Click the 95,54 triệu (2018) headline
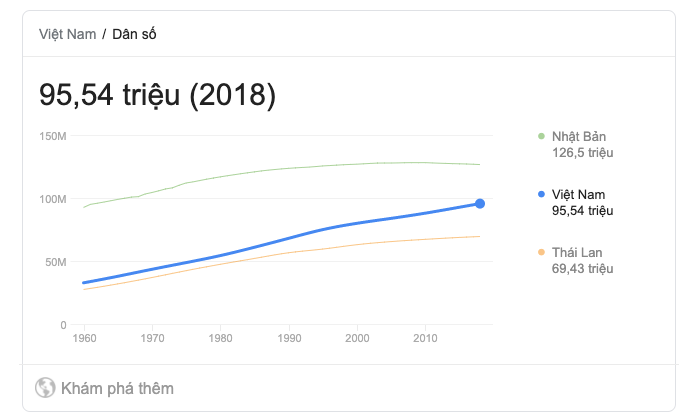 (x=157, y=95)
